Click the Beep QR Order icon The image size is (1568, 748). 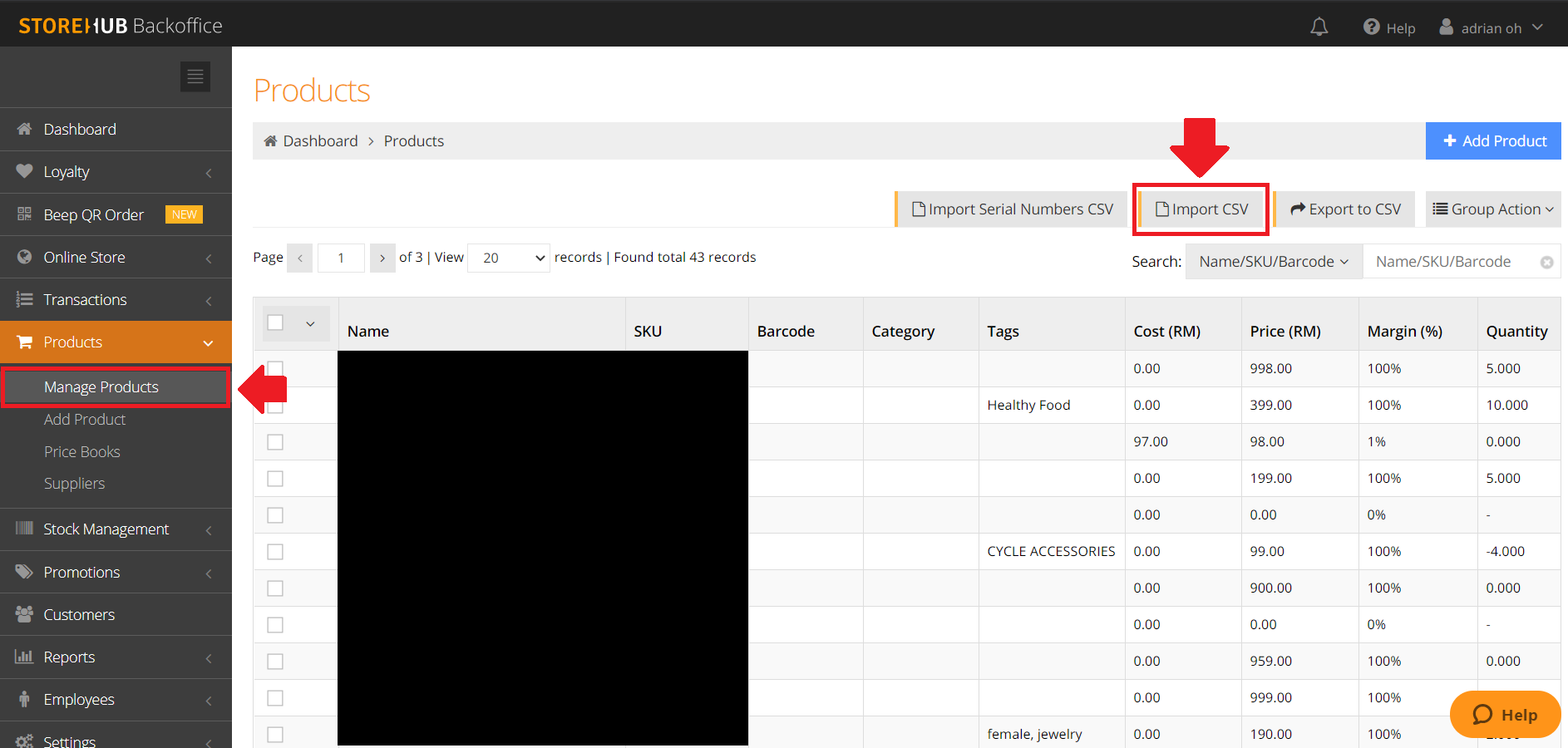tap(24, 214)
